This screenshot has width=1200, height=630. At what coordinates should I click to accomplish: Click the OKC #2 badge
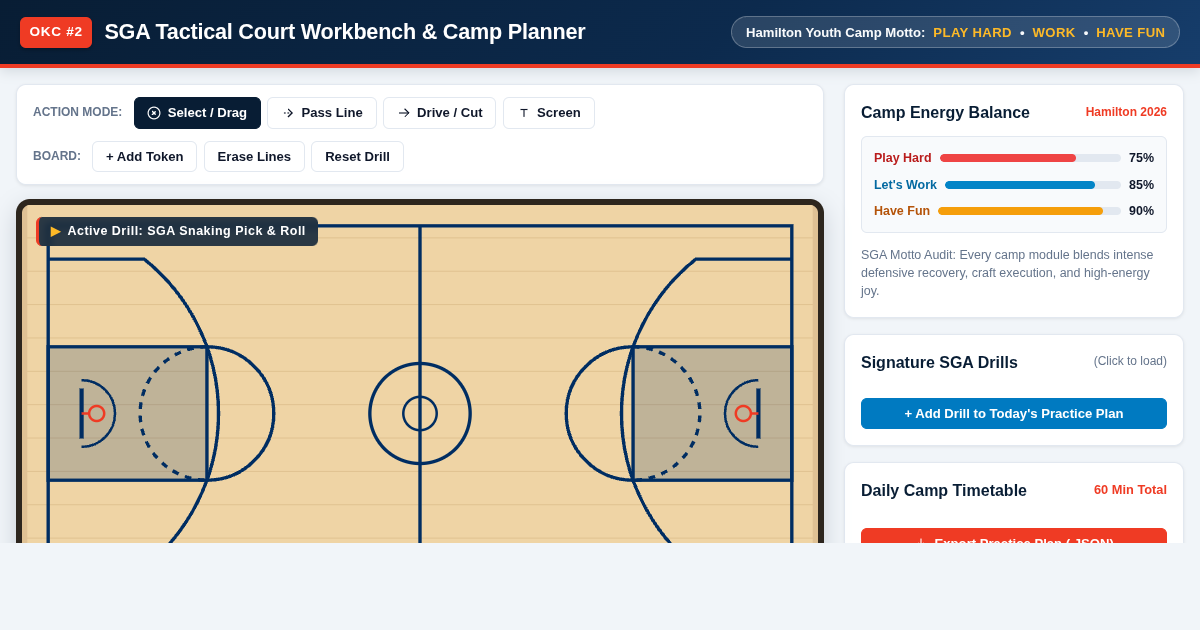pos(56,32)
